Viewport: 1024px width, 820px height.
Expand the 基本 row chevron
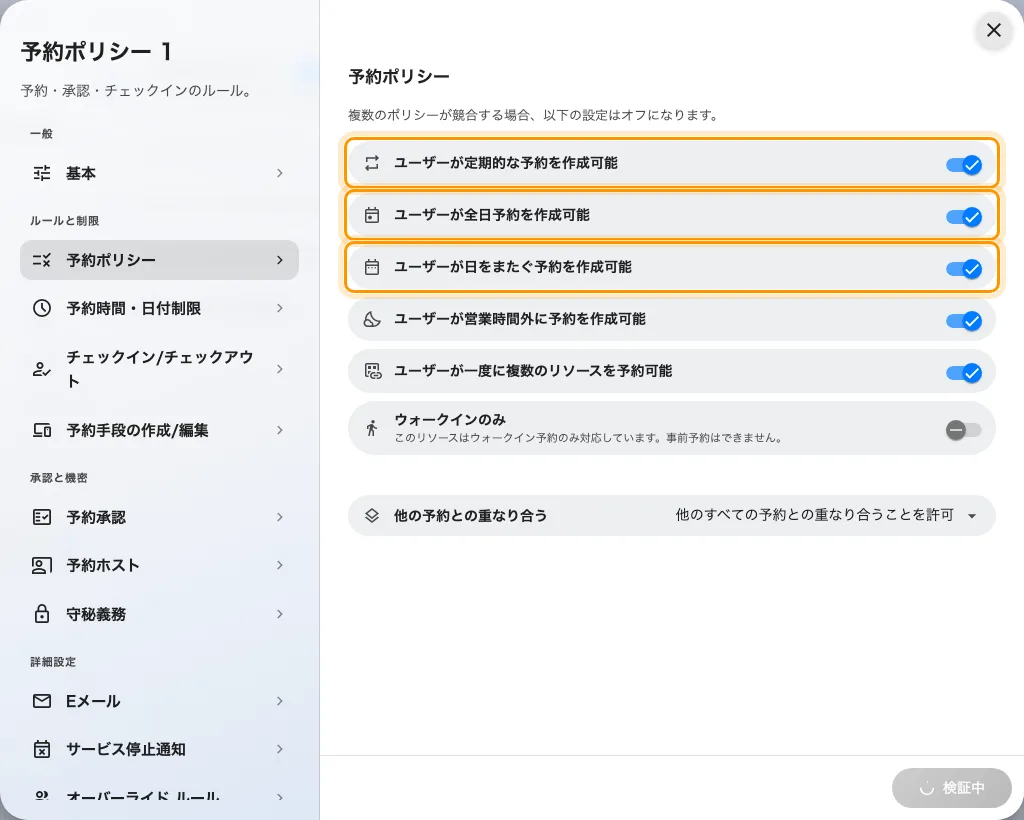click(x=280, y=173)
